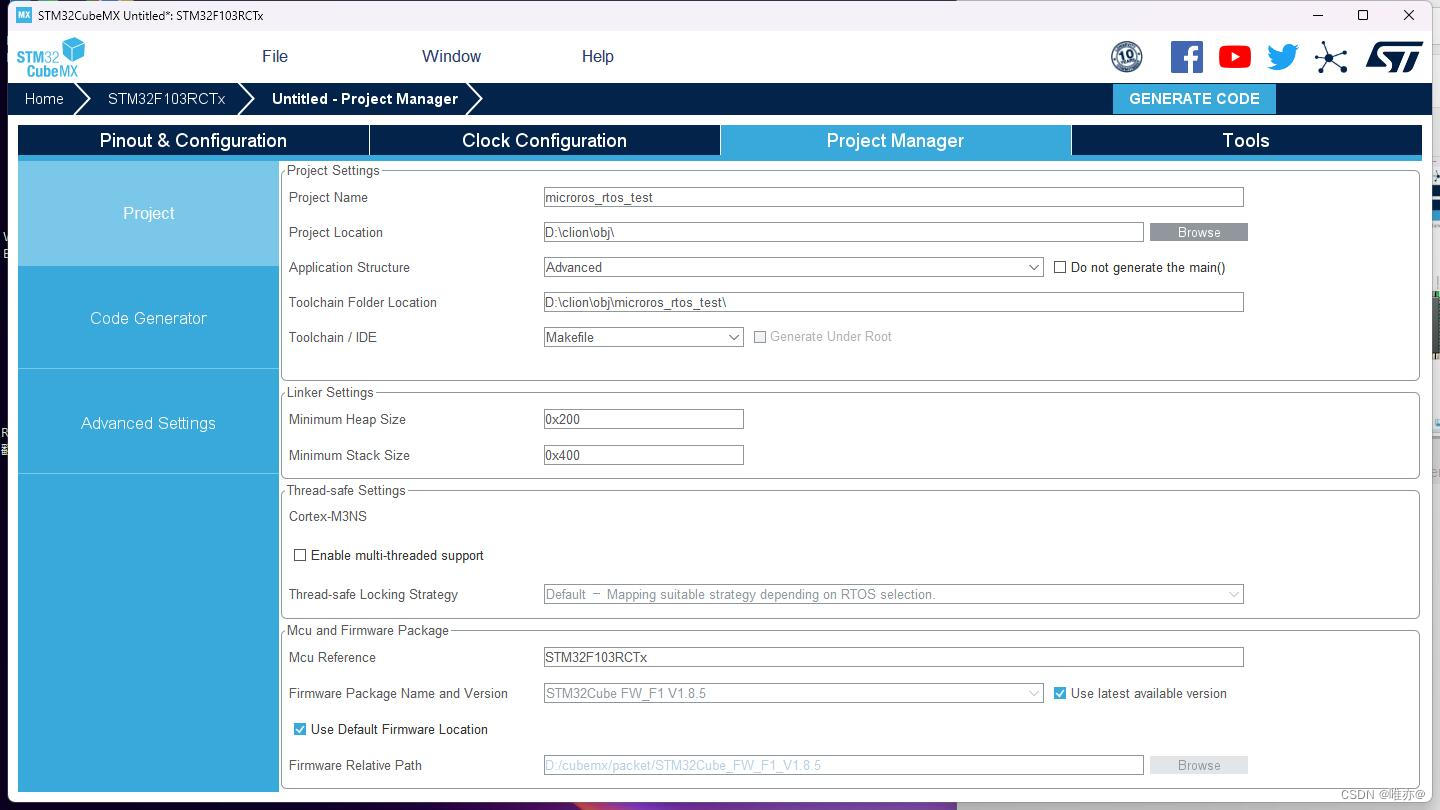Viewport: 1440px width, 810px height.
Task: Uncheck Use Default Firmware Location
Action: (300, 729)
